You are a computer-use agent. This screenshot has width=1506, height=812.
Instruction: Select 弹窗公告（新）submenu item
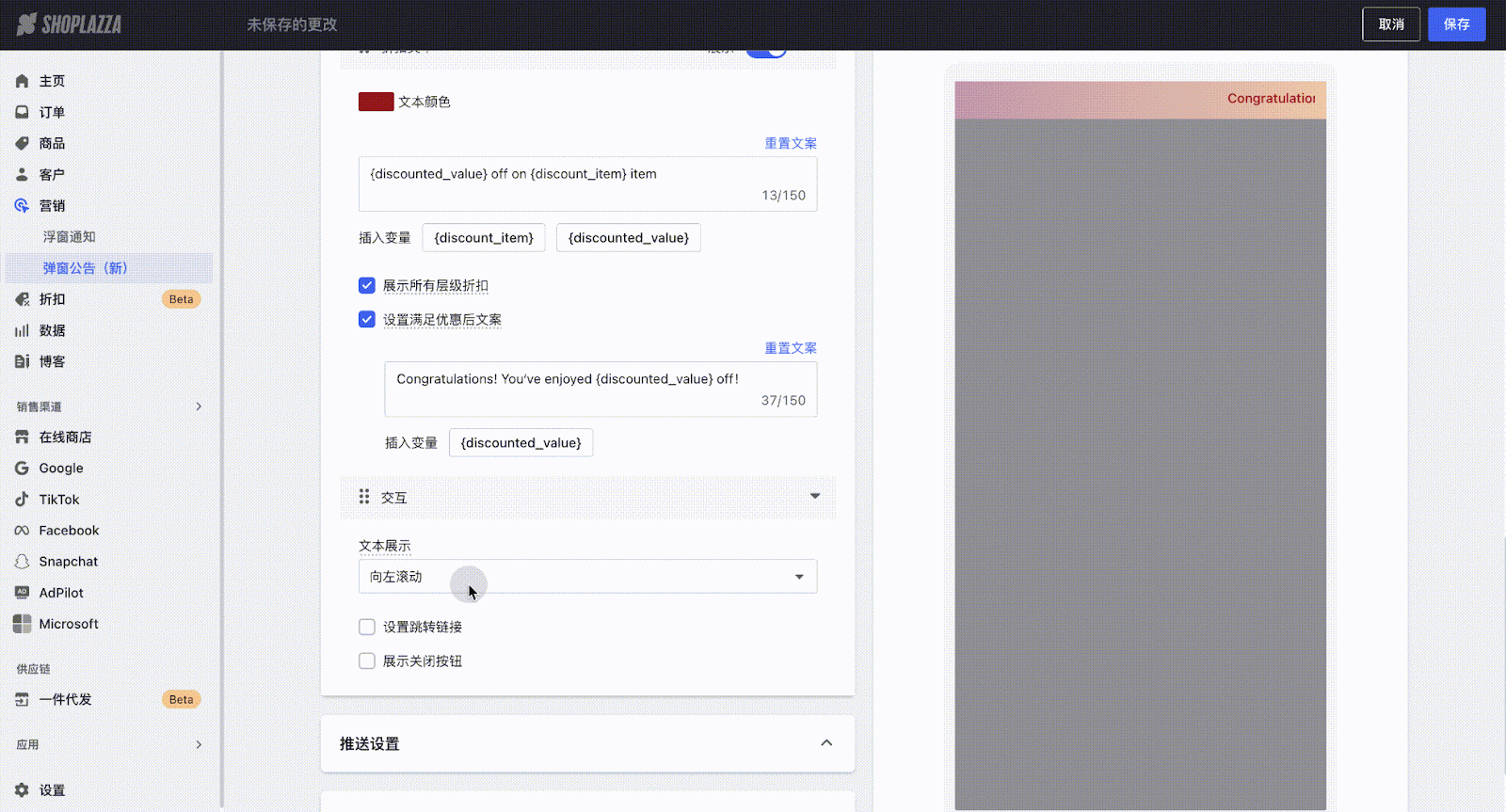click(x=108, y=268)
